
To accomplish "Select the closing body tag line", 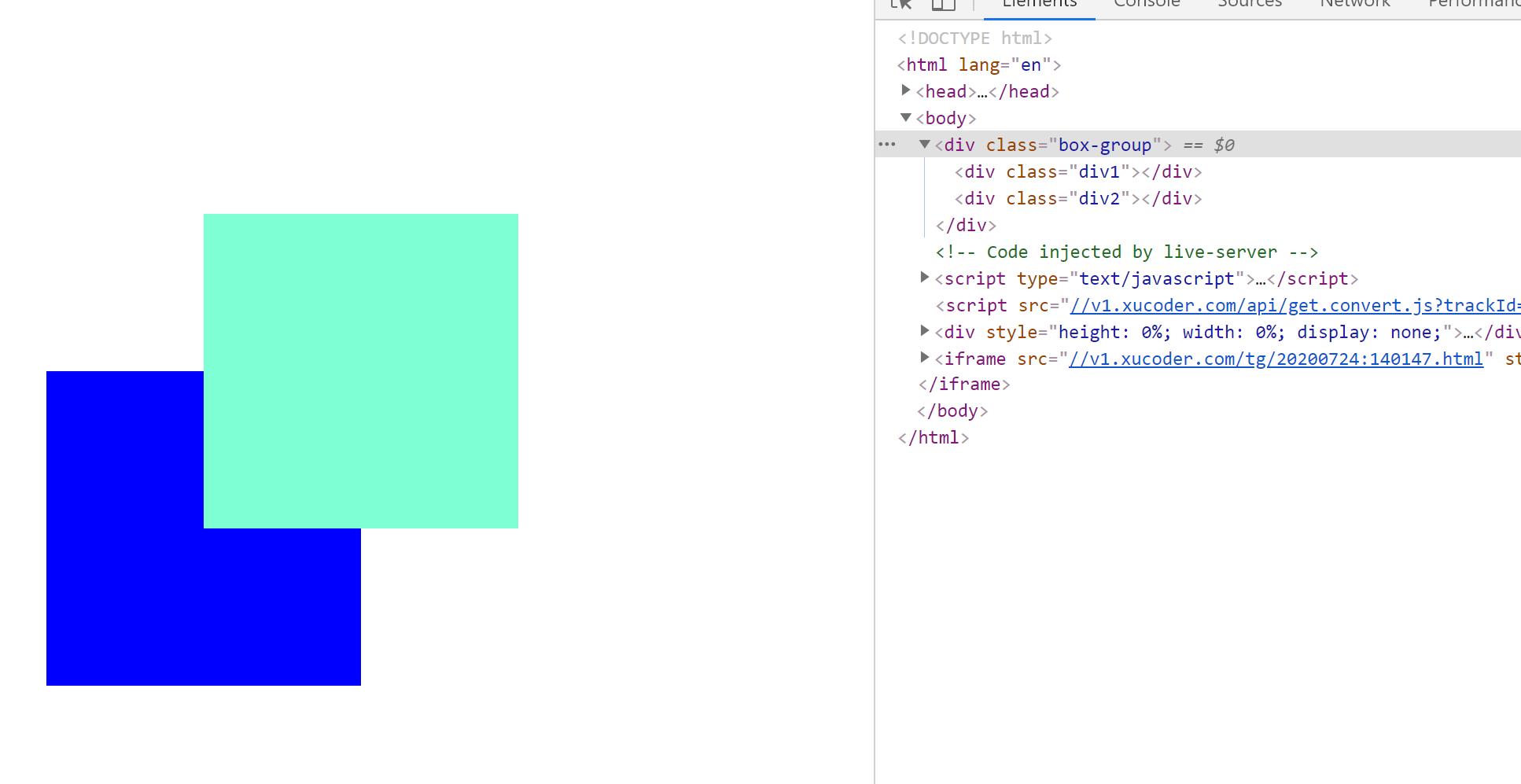I will [x=952, y=410].
